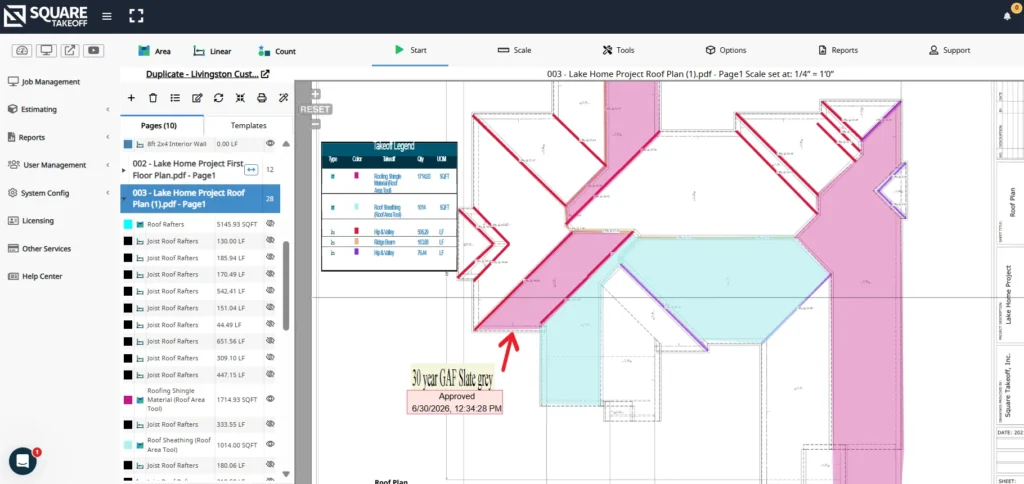Screen dimensions: 1024x484
Task: Click the magenta Roofing Shingle Material swatch
Action: click(x=128, y=399)
